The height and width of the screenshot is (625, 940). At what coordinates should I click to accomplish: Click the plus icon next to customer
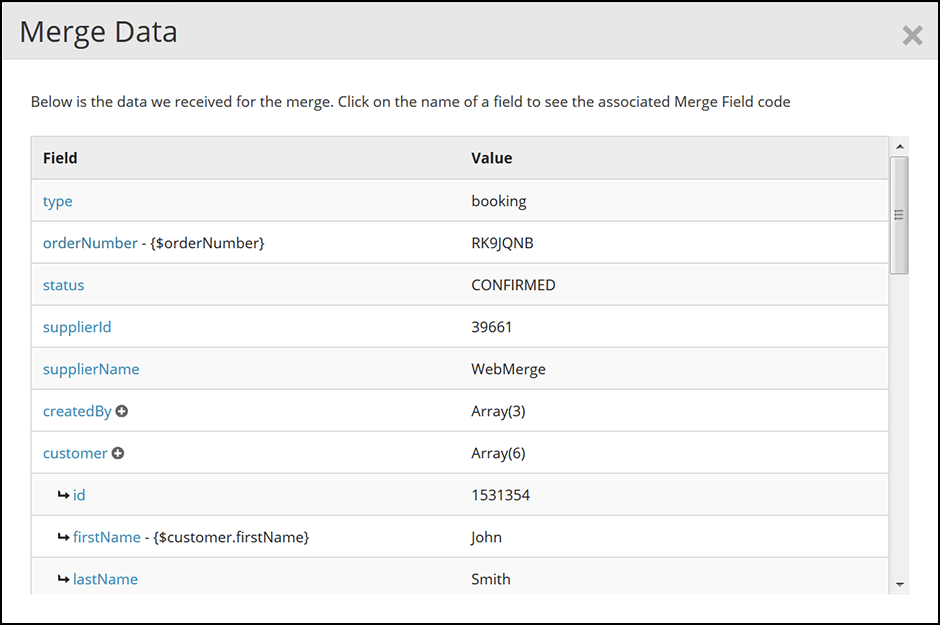[118, 453]
